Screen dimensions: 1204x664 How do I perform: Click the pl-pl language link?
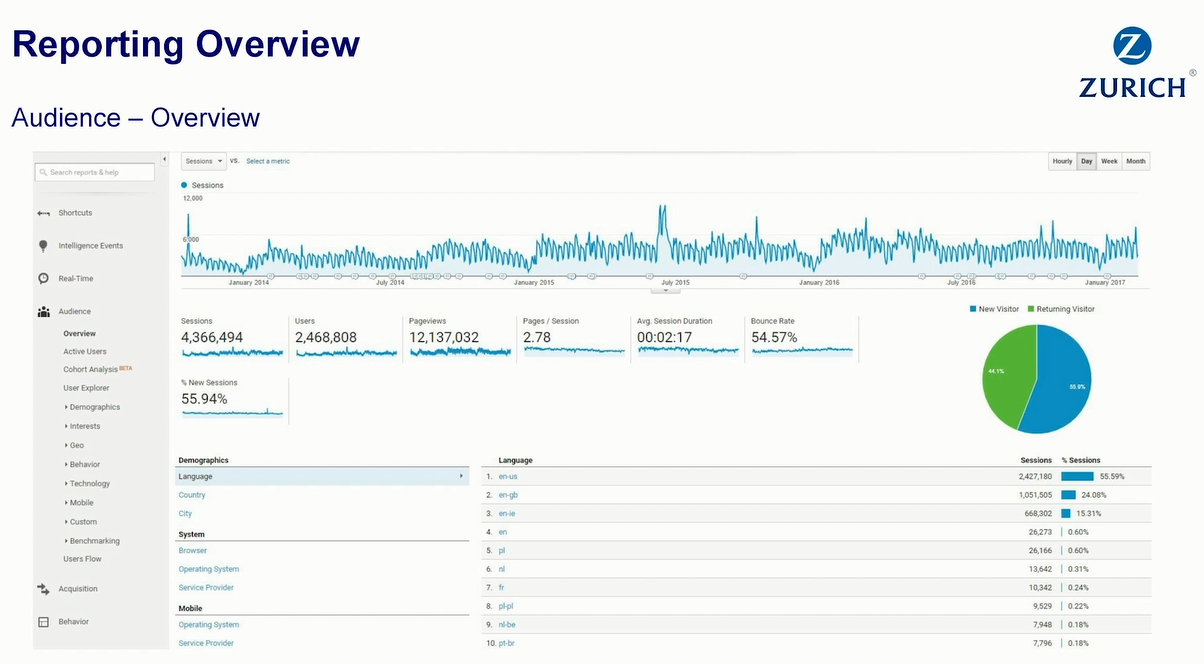506,606
